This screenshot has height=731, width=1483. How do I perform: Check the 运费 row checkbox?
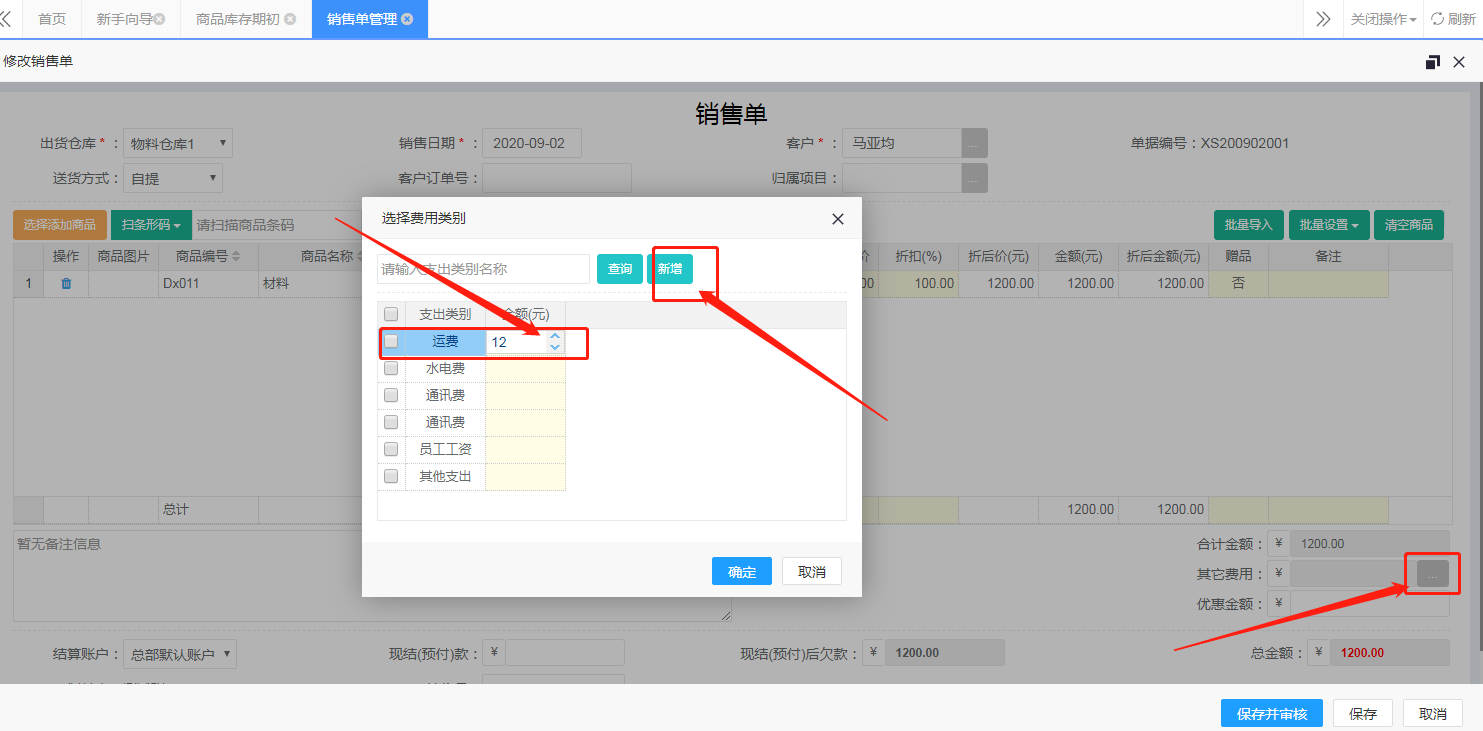point(391,341)
